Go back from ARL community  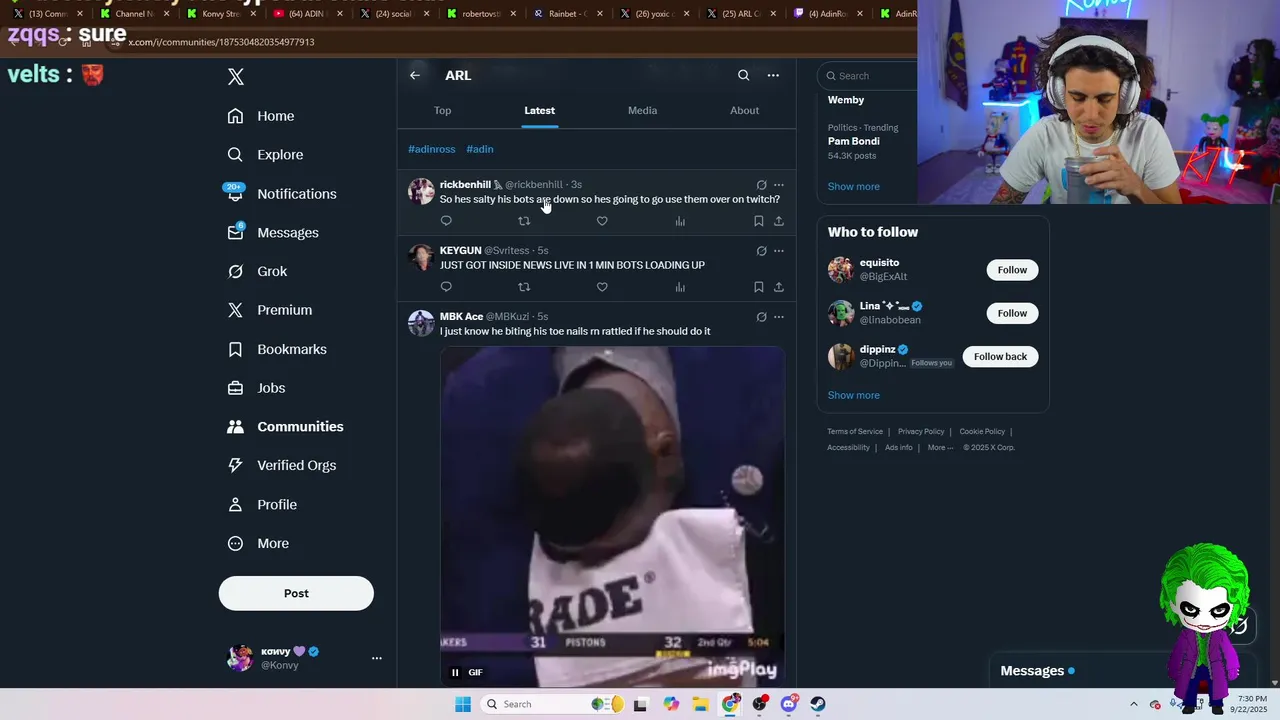[415, 75]
